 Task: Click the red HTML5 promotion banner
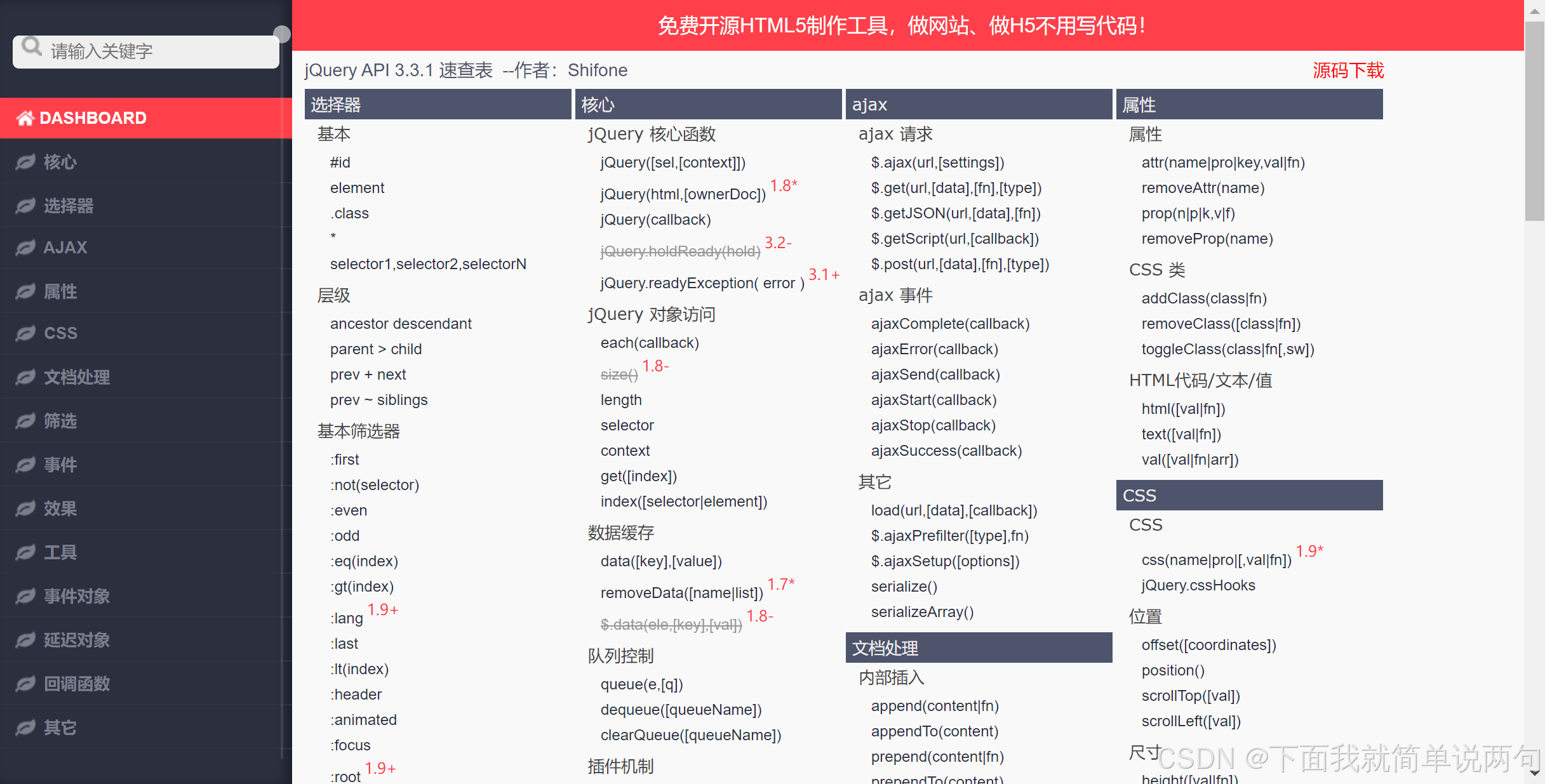pyautogui.click(x=902, y=26)
